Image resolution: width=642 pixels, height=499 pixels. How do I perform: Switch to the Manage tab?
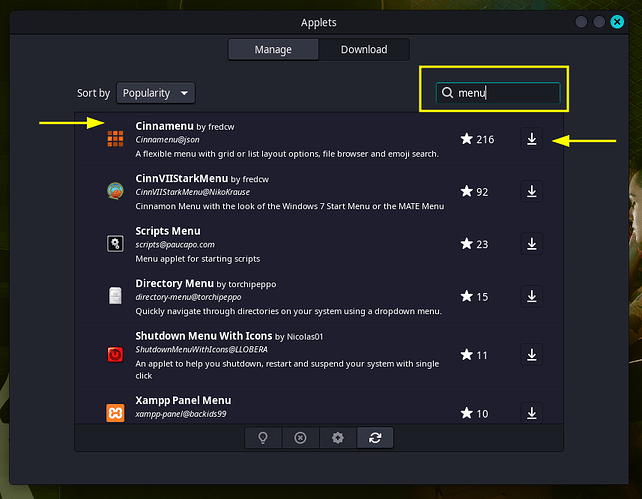(273, 49)
